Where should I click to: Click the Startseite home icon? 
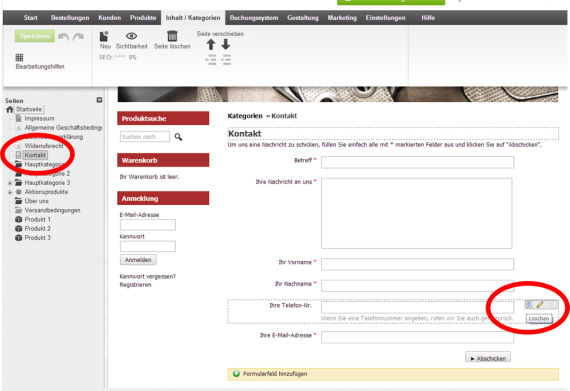tap(10, 109)
